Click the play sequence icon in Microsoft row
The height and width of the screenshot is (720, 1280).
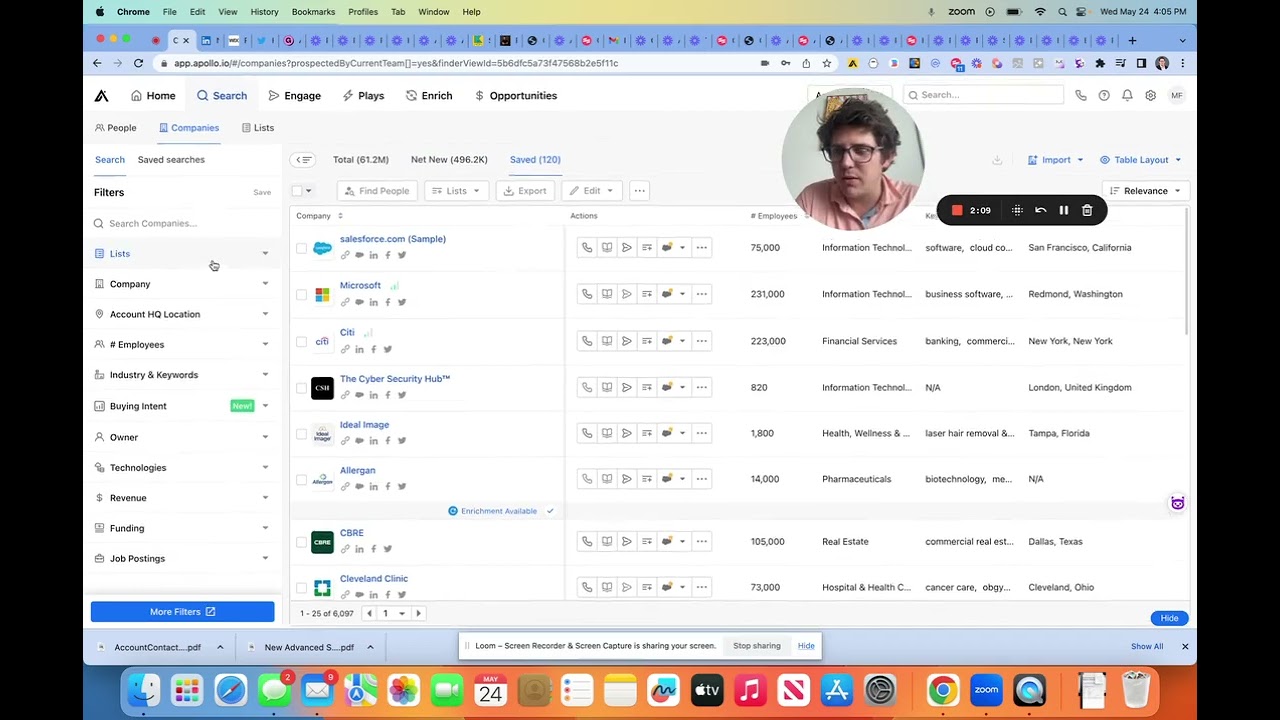point(627,294)
